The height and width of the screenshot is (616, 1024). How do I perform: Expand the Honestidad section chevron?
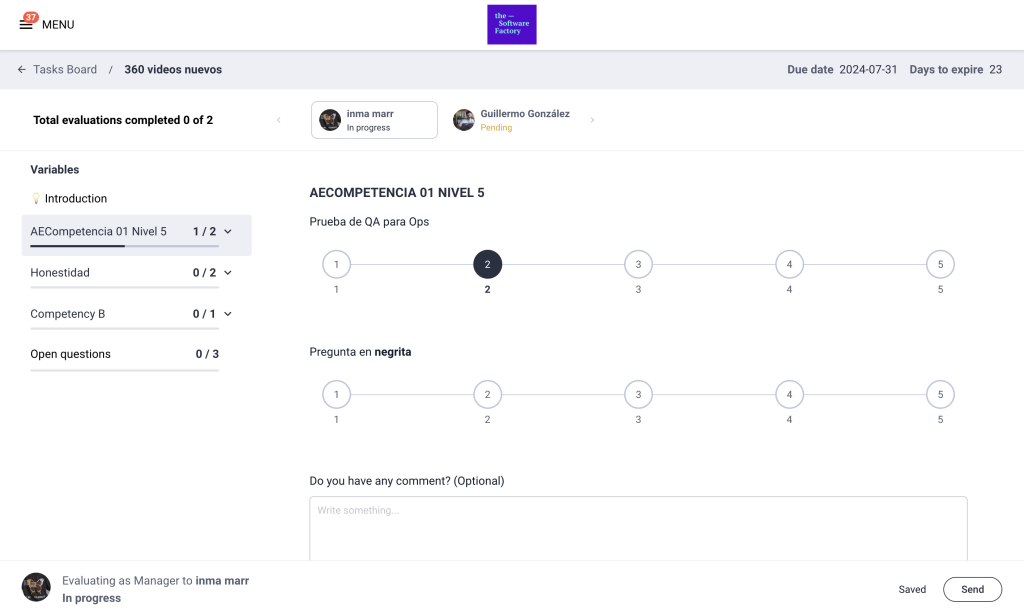click(228, 273)
